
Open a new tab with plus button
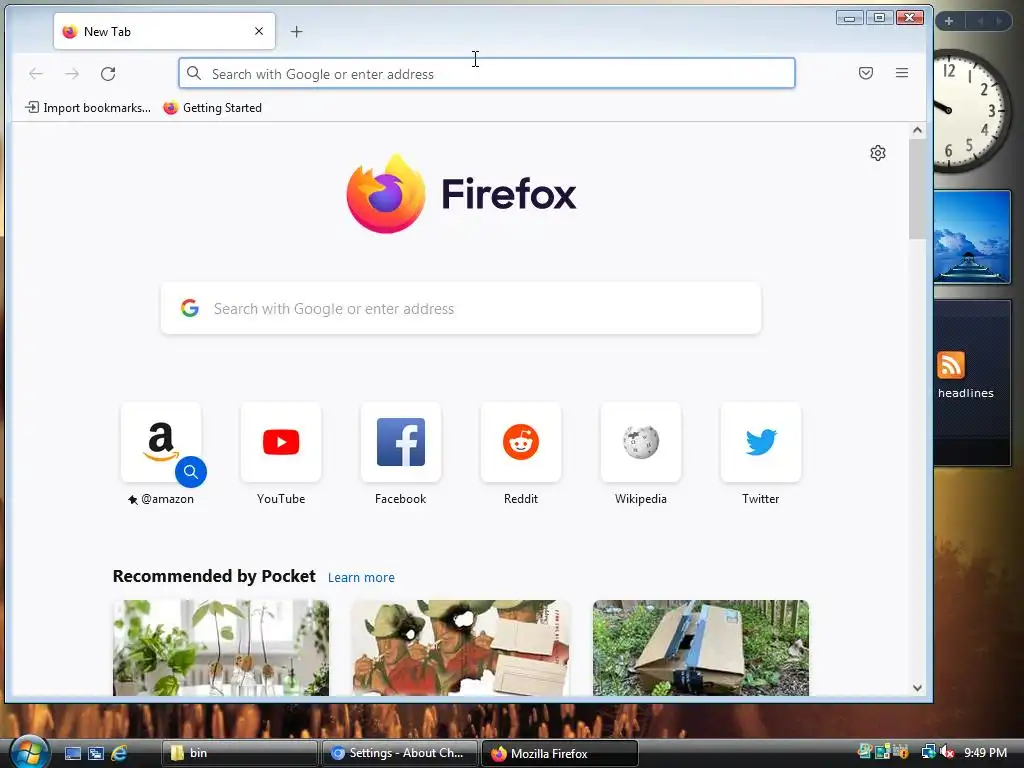pos(296,31)
